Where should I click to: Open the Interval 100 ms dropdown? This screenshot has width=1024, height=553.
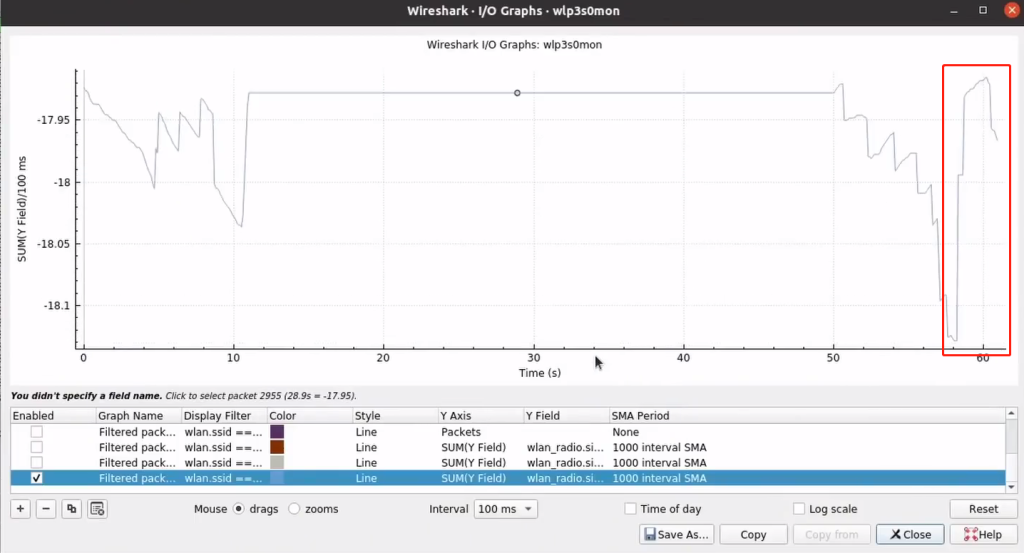[505, 509]
